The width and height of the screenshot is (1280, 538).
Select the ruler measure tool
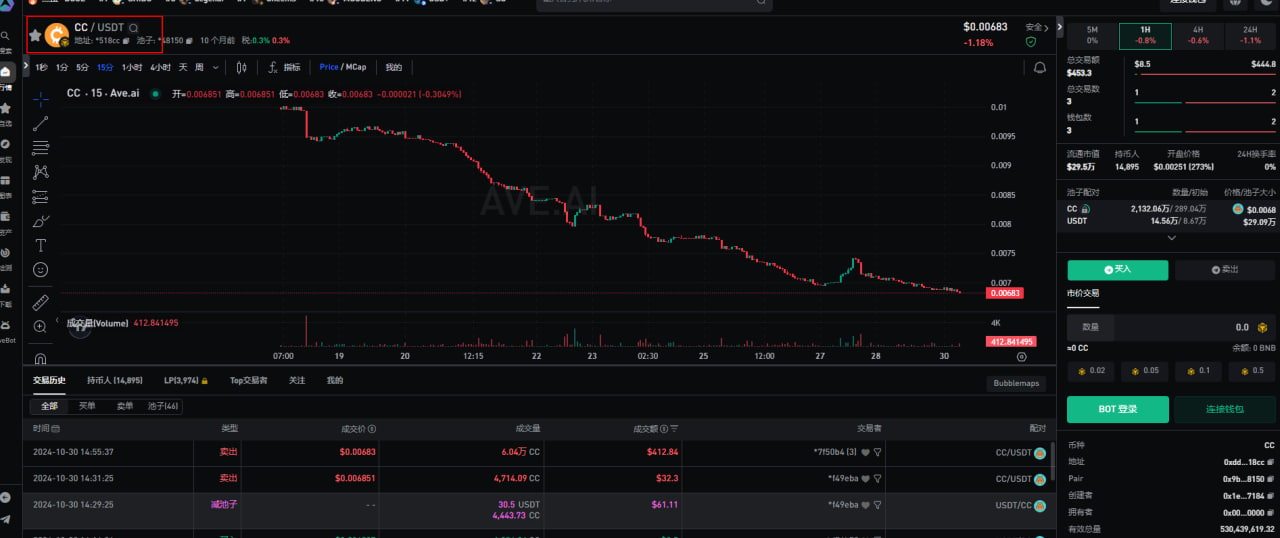click(40, 302)
